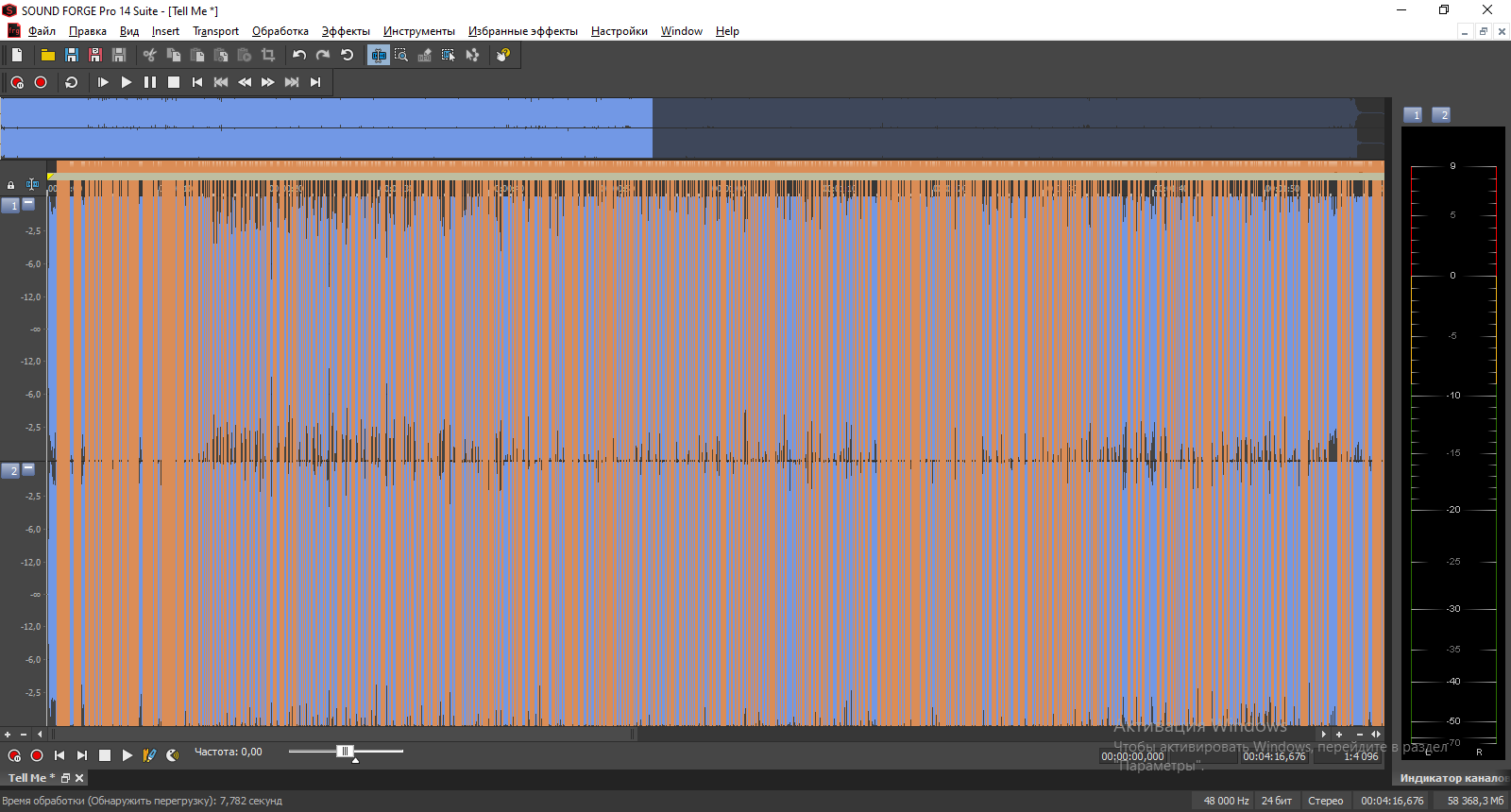Go to end in the top transport toolbar
The height and width of the screenshot is (812, 1511).
pos(315,82)
